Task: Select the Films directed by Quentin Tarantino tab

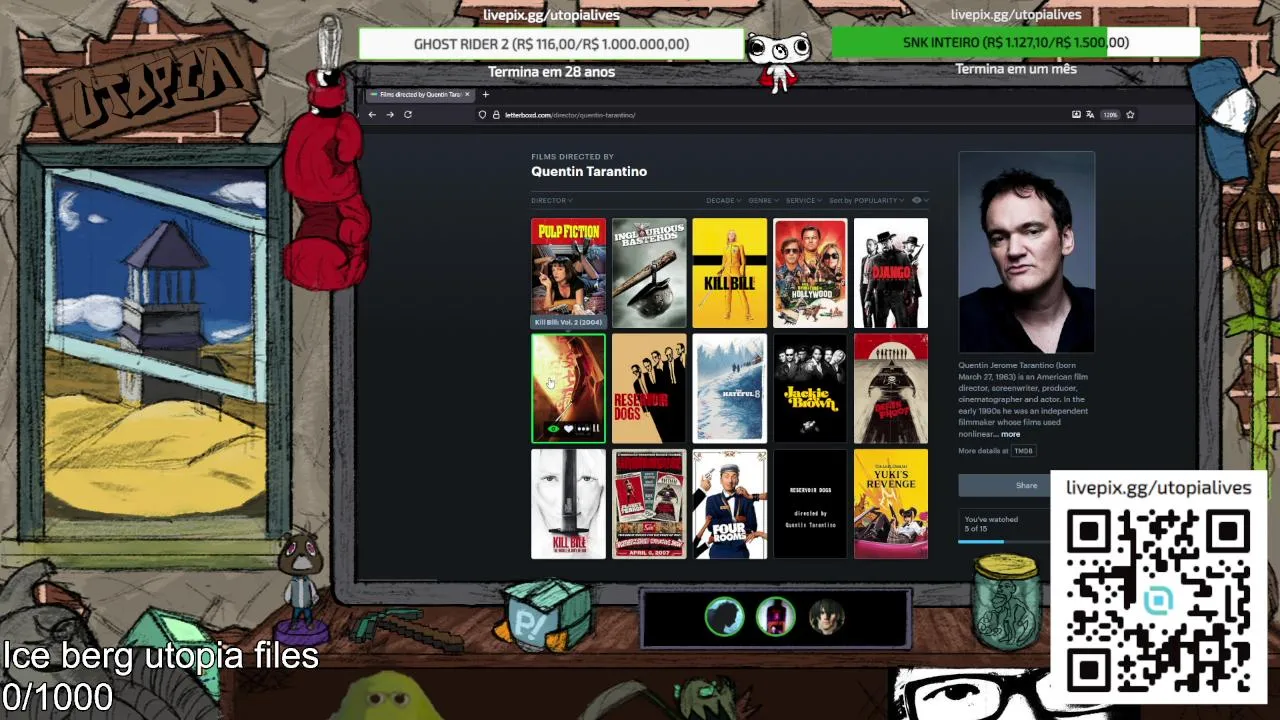Action: pos(419,95)
